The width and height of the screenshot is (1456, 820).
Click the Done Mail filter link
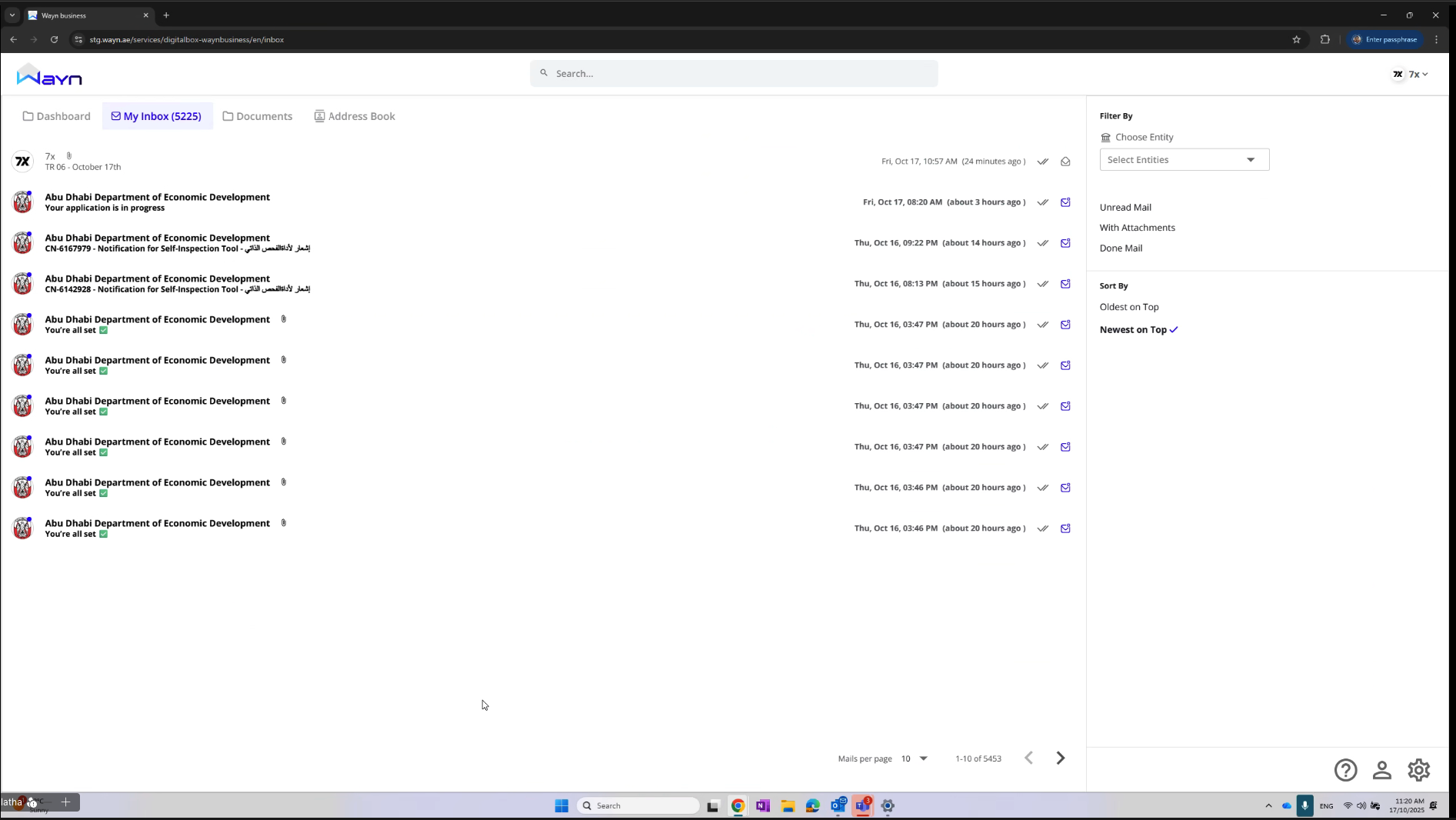1121,248
